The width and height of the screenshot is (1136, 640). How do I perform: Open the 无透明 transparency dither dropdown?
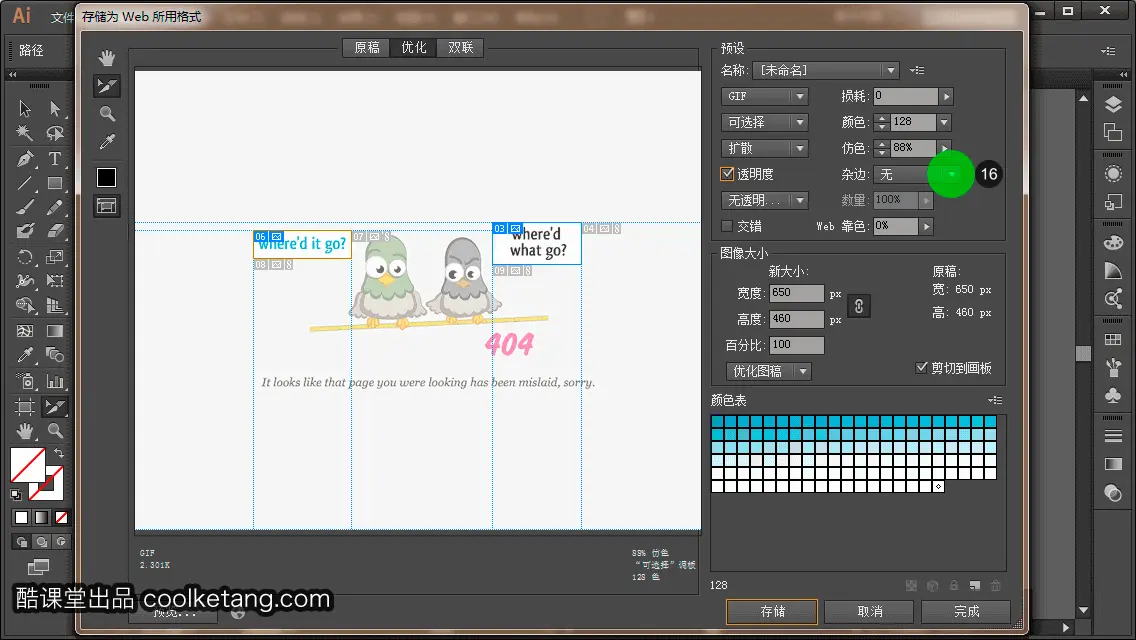click(764, 200)
